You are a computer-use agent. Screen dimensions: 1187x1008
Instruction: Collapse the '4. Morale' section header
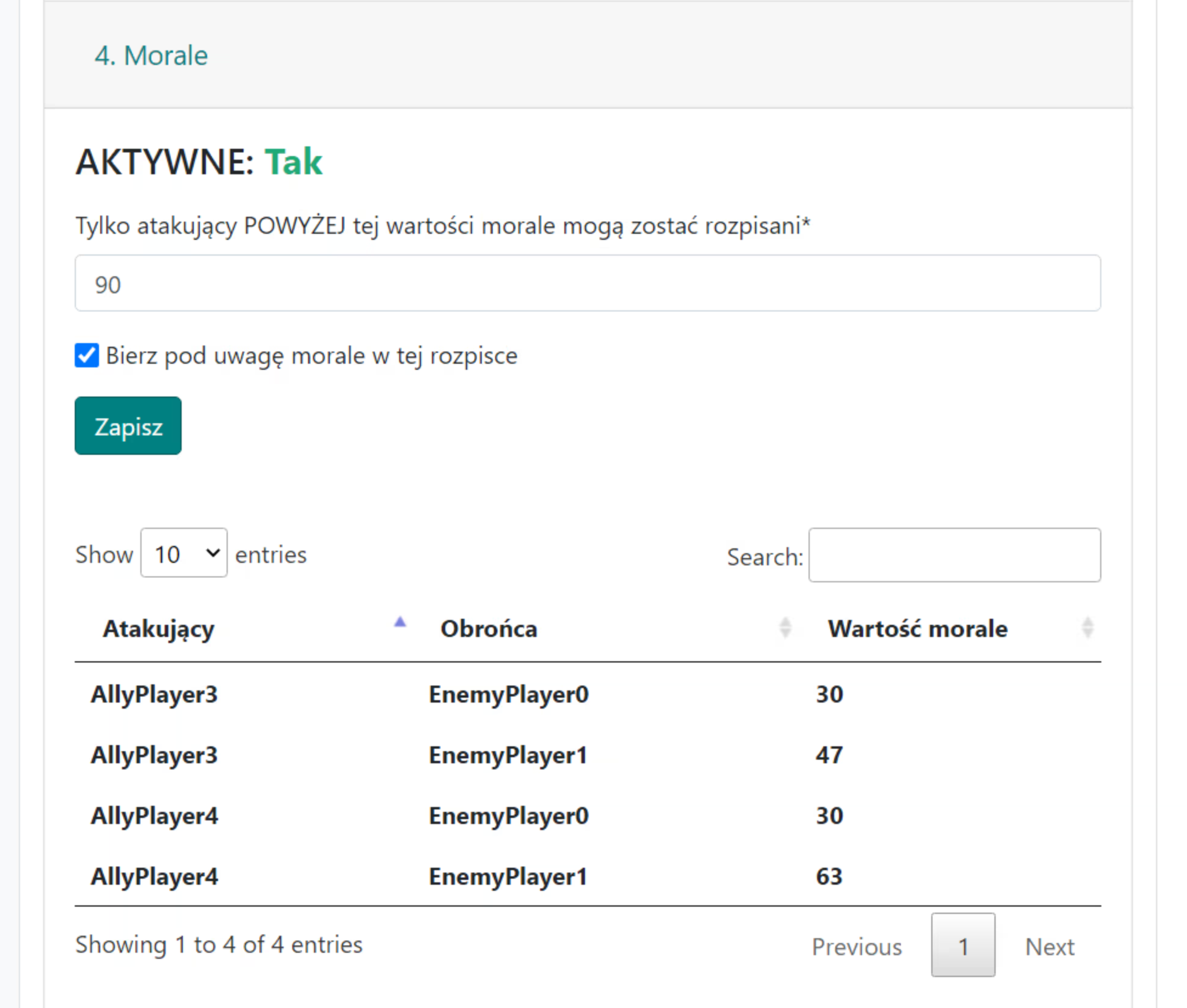point(151,56)
